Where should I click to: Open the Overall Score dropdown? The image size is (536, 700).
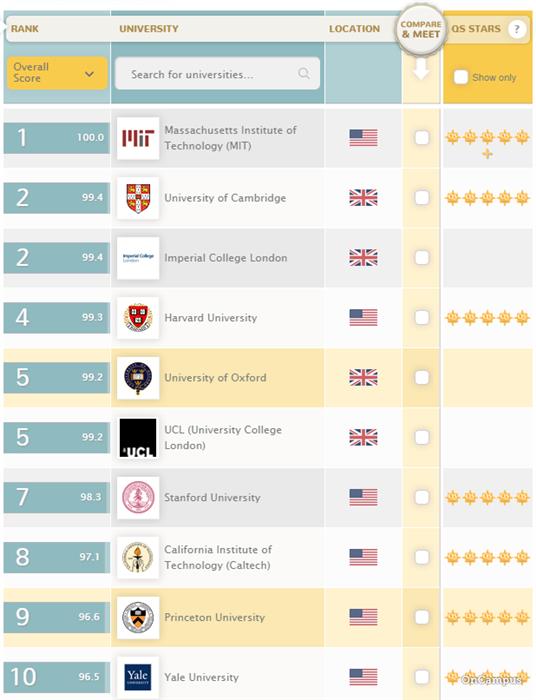[57, 73]
